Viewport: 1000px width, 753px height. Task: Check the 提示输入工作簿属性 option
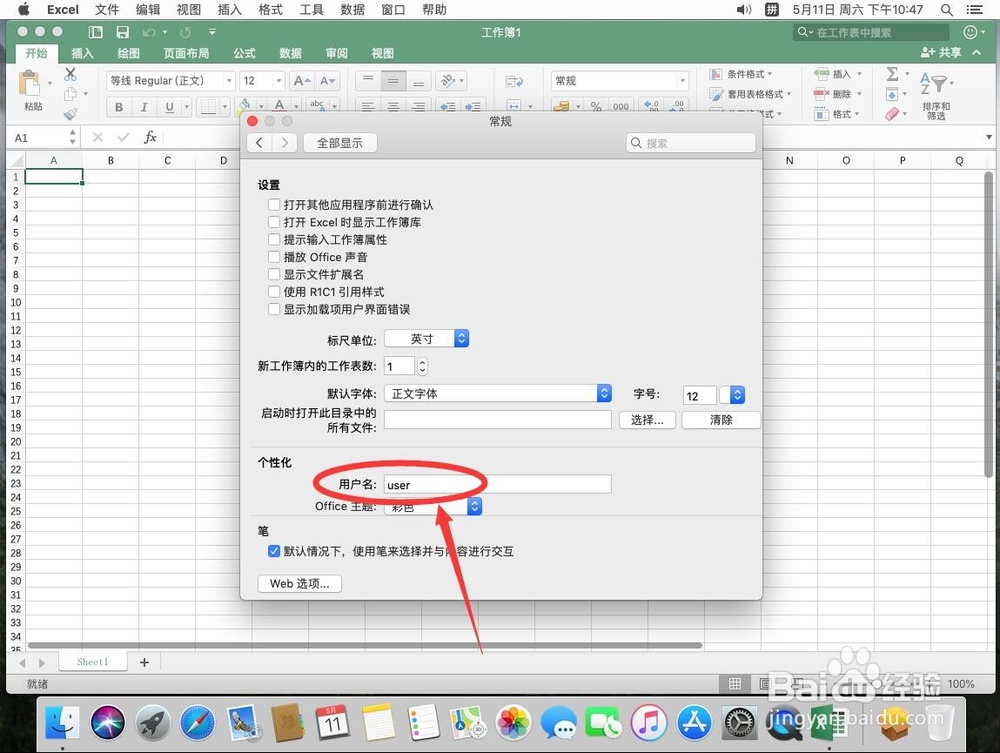coord(274,239)
